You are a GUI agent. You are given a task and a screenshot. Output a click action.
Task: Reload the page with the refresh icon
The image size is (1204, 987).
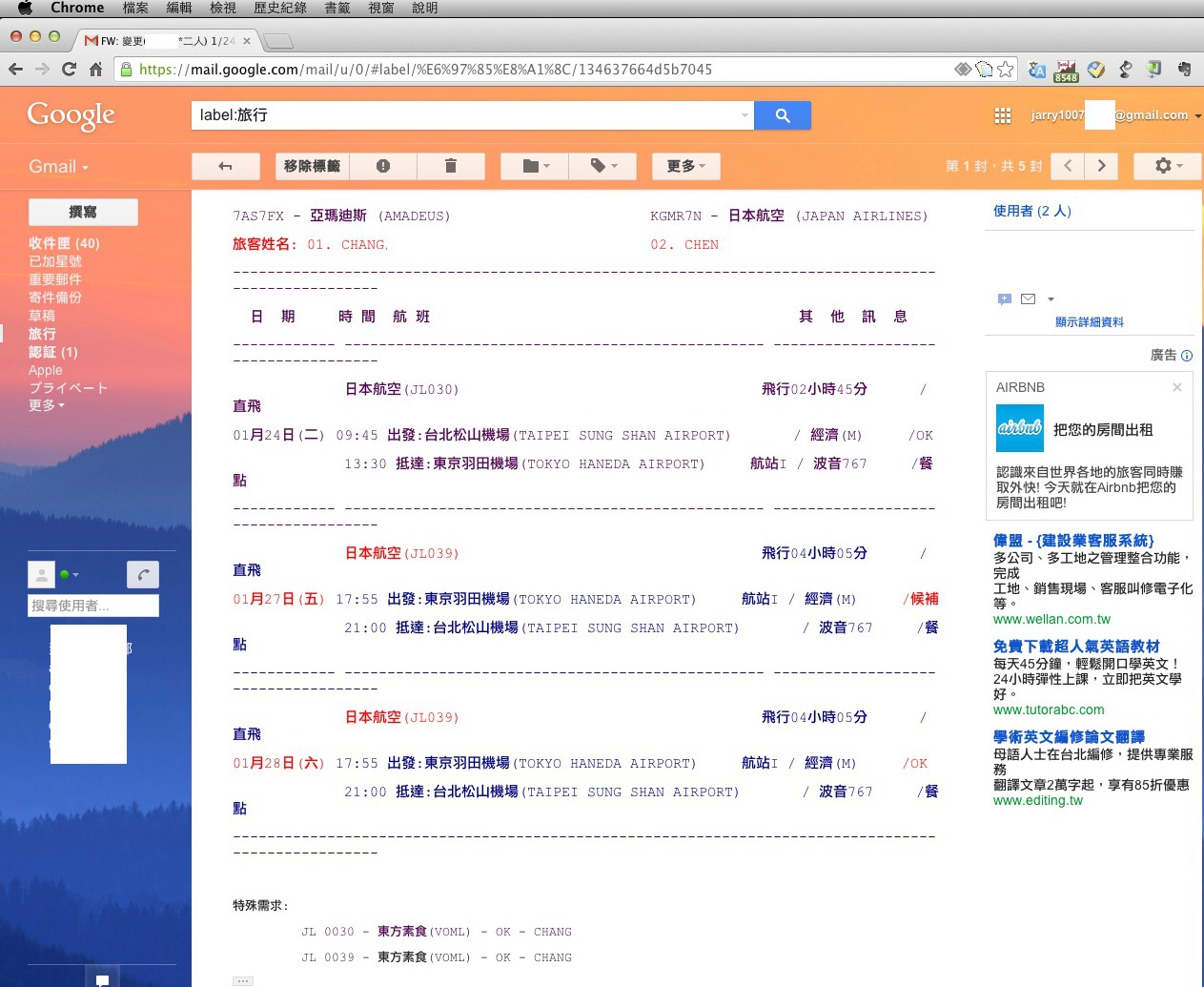[69, 69]
